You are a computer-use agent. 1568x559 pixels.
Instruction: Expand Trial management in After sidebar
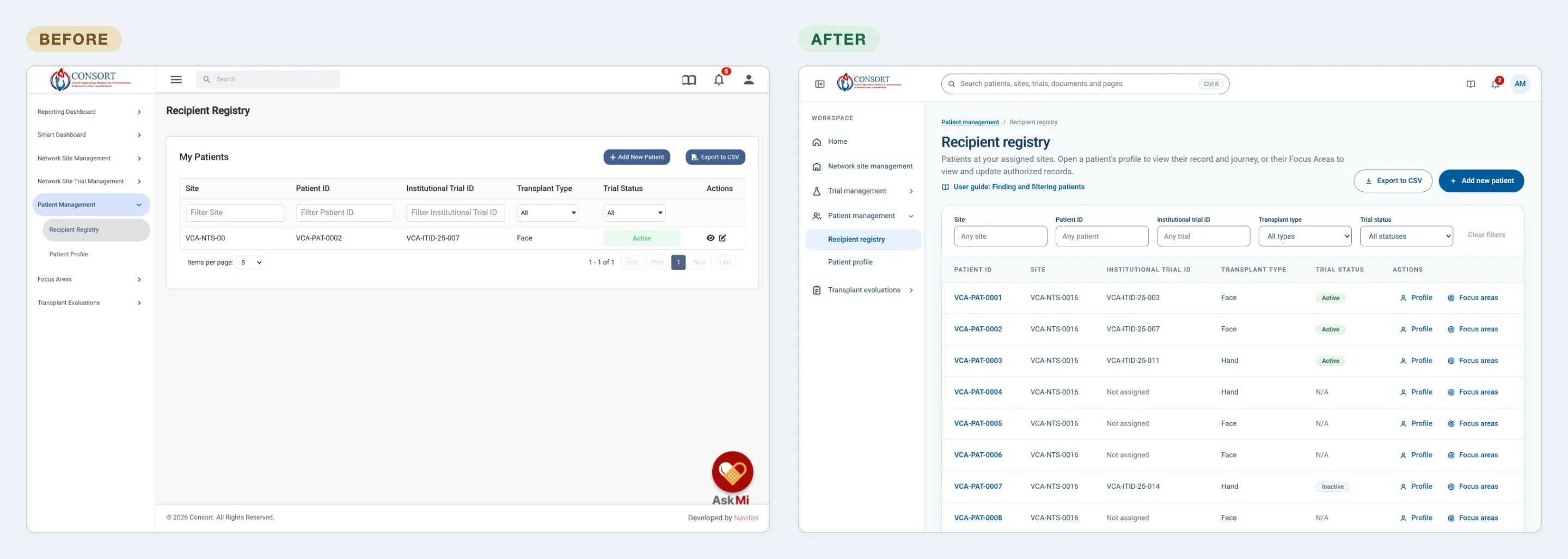click(863, 191)
